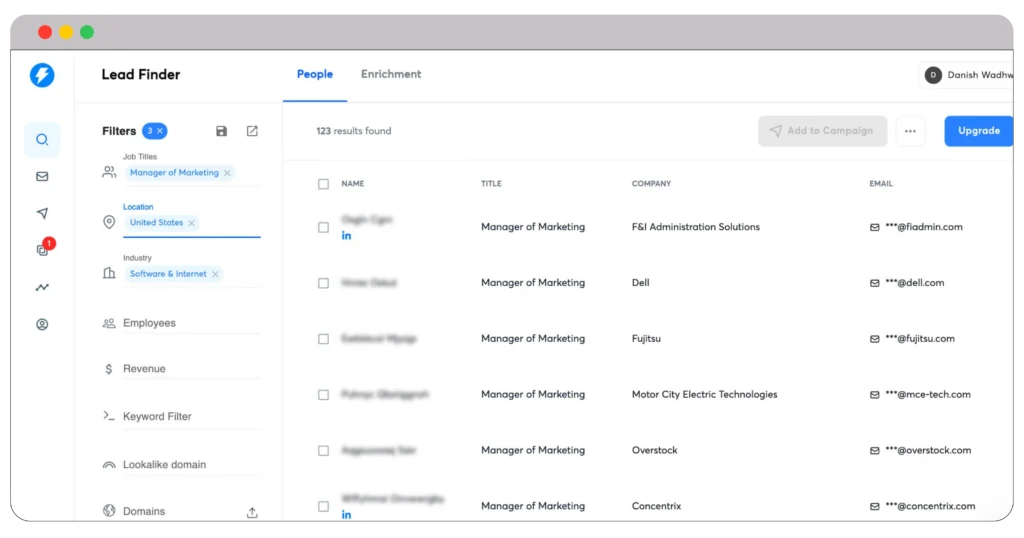Save the current filters with floppy disk icon
1024x538 pixels.
[x=221, y=131]
